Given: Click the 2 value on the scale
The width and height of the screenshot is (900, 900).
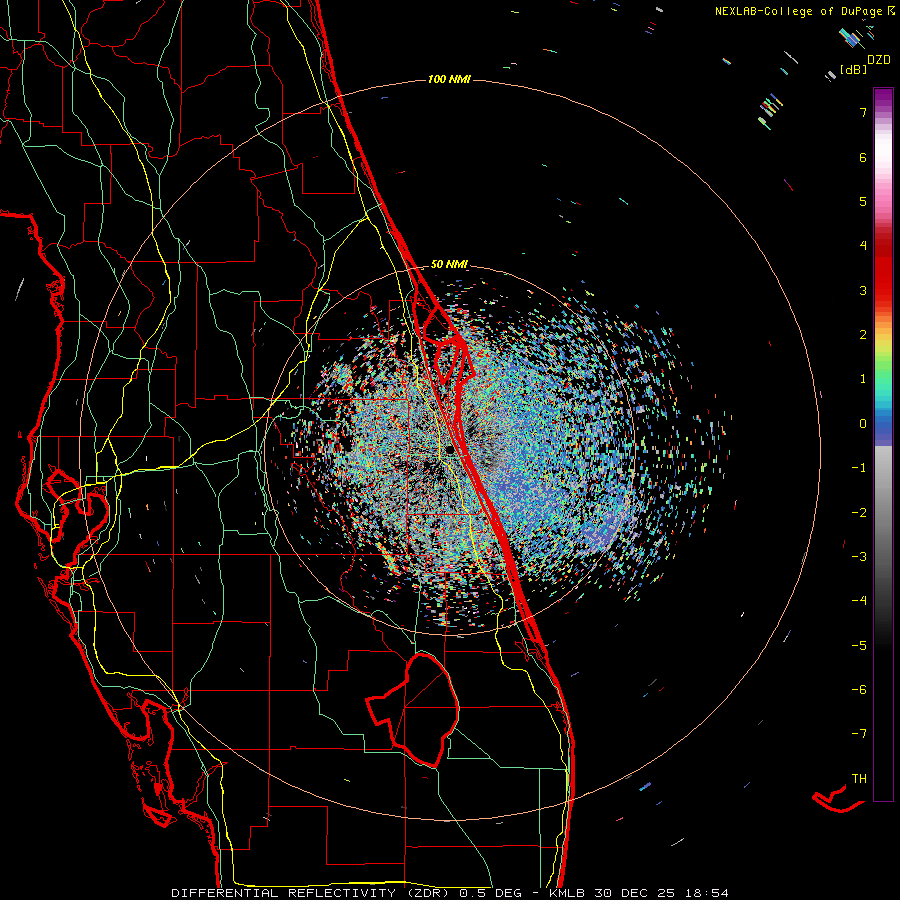Looking at the screenshot, I should 863,335.
